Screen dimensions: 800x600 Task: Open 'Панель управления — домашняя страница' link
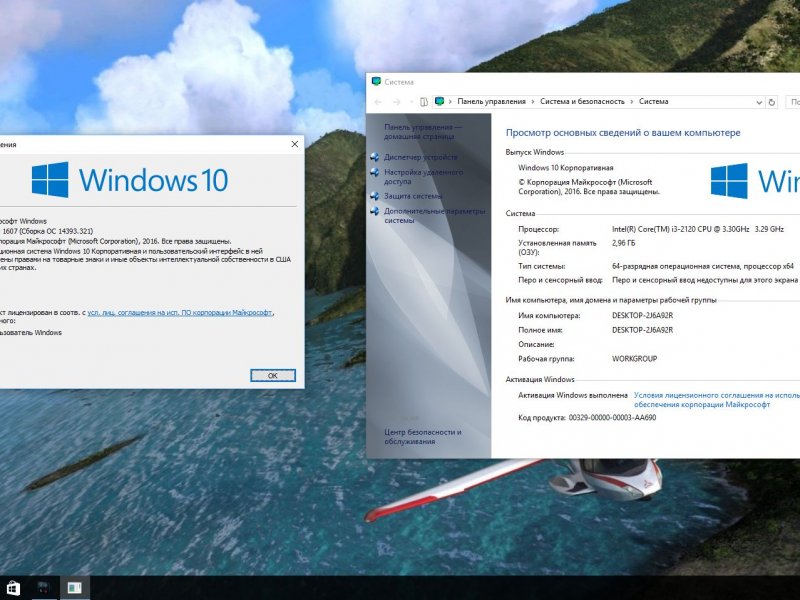click(x=422, y=132)
